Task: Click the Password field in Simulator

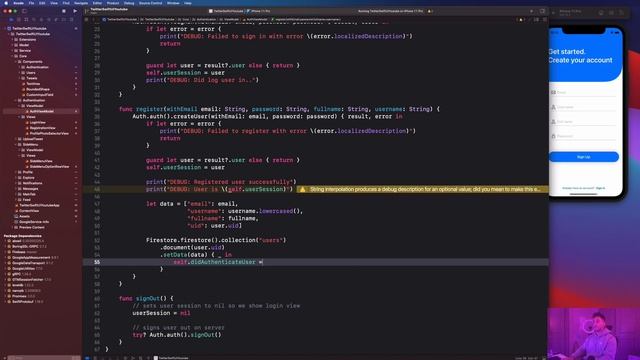Action: 584,136
